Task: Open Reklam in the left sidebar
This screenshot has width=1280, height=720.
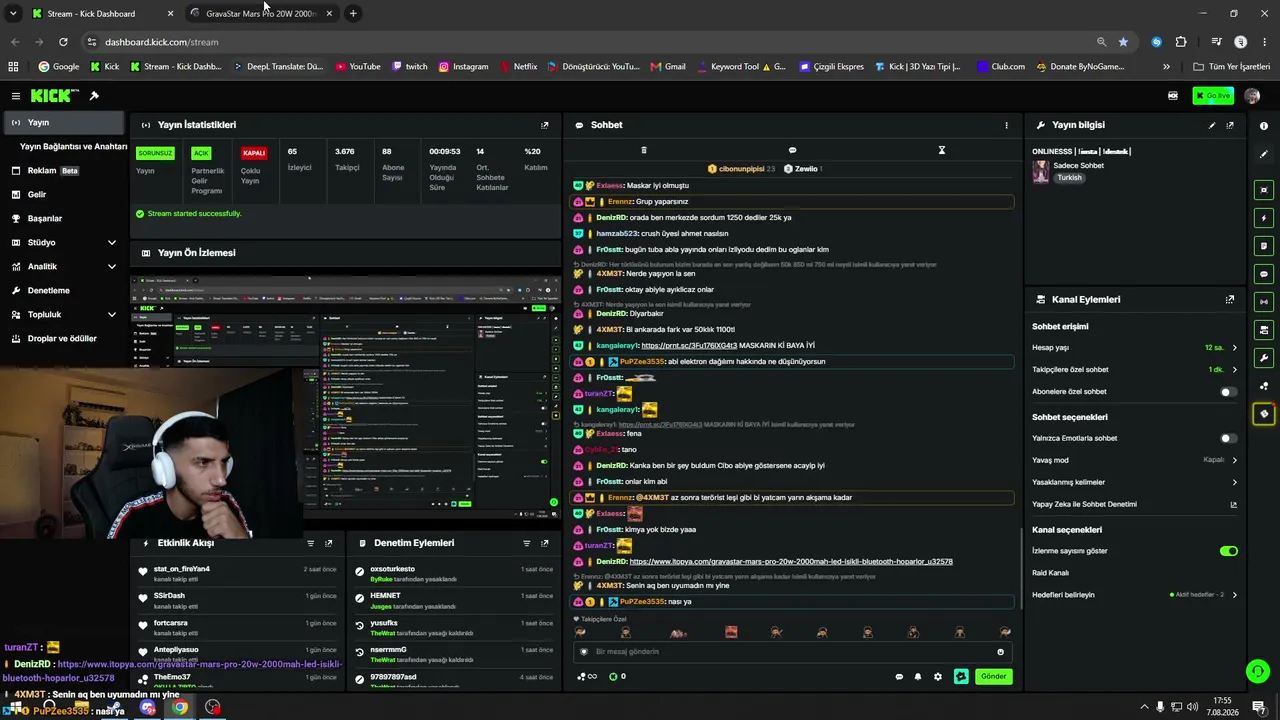Action: [x=65, y=171]
